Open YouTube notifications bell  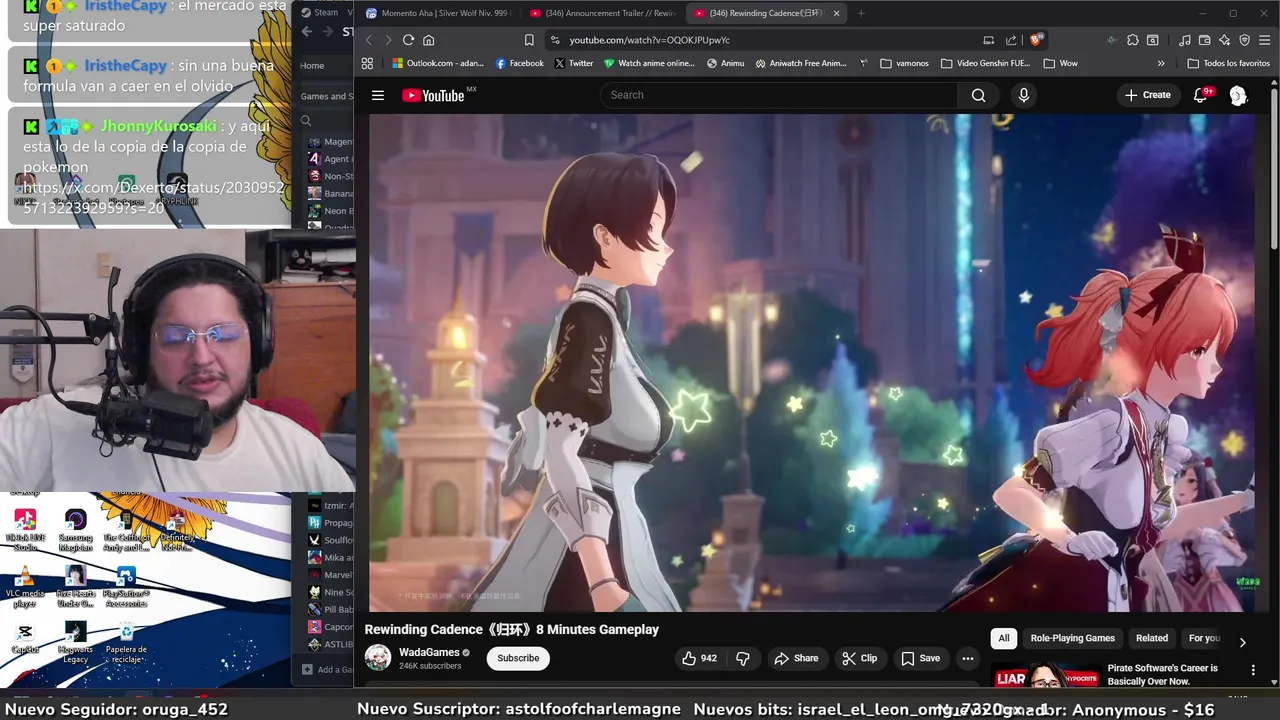coord(1200,95)
